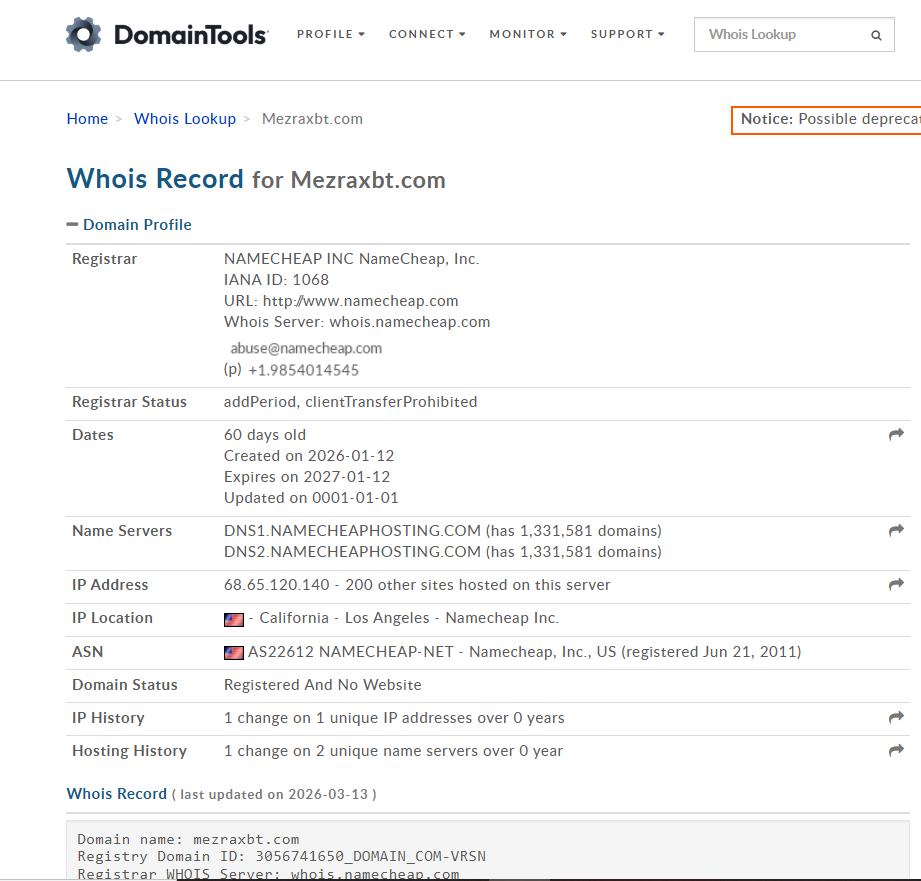
Task: Click the Whois Lookup search field
Action: 780,35
